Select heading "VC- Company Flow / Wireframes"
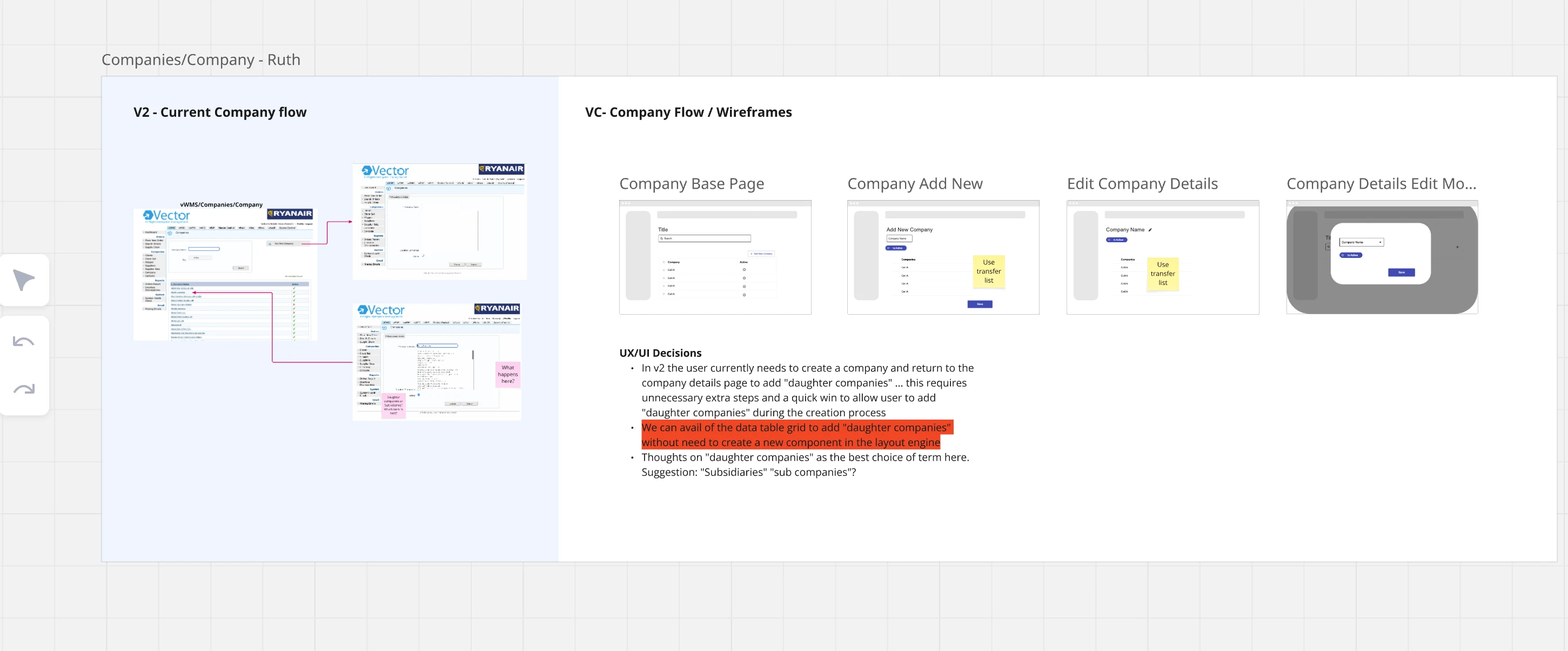The height and width of the screenshot is (651, 1568). coord(688,112)
